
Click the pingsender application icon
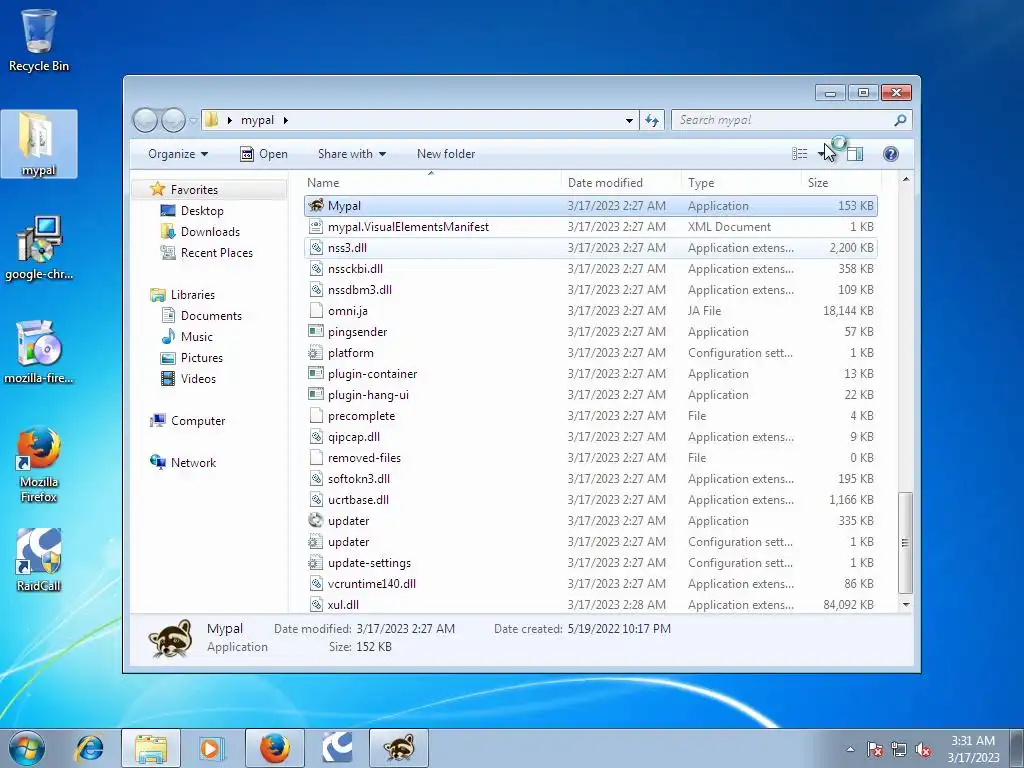tap(316, 332)
